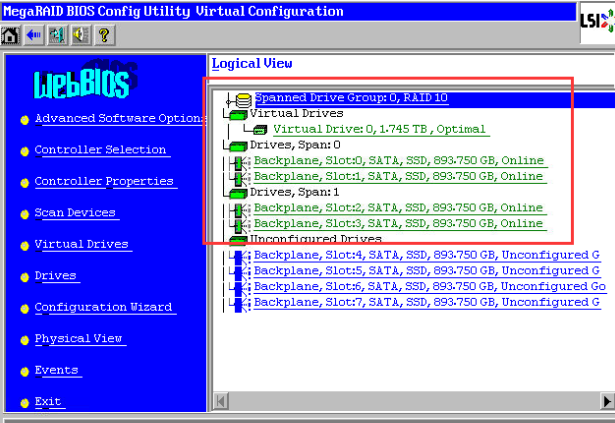Select unconfigured drive in Backplane Slot:6
This screenshot has height=423, width=615.
(x=429, y=287)
